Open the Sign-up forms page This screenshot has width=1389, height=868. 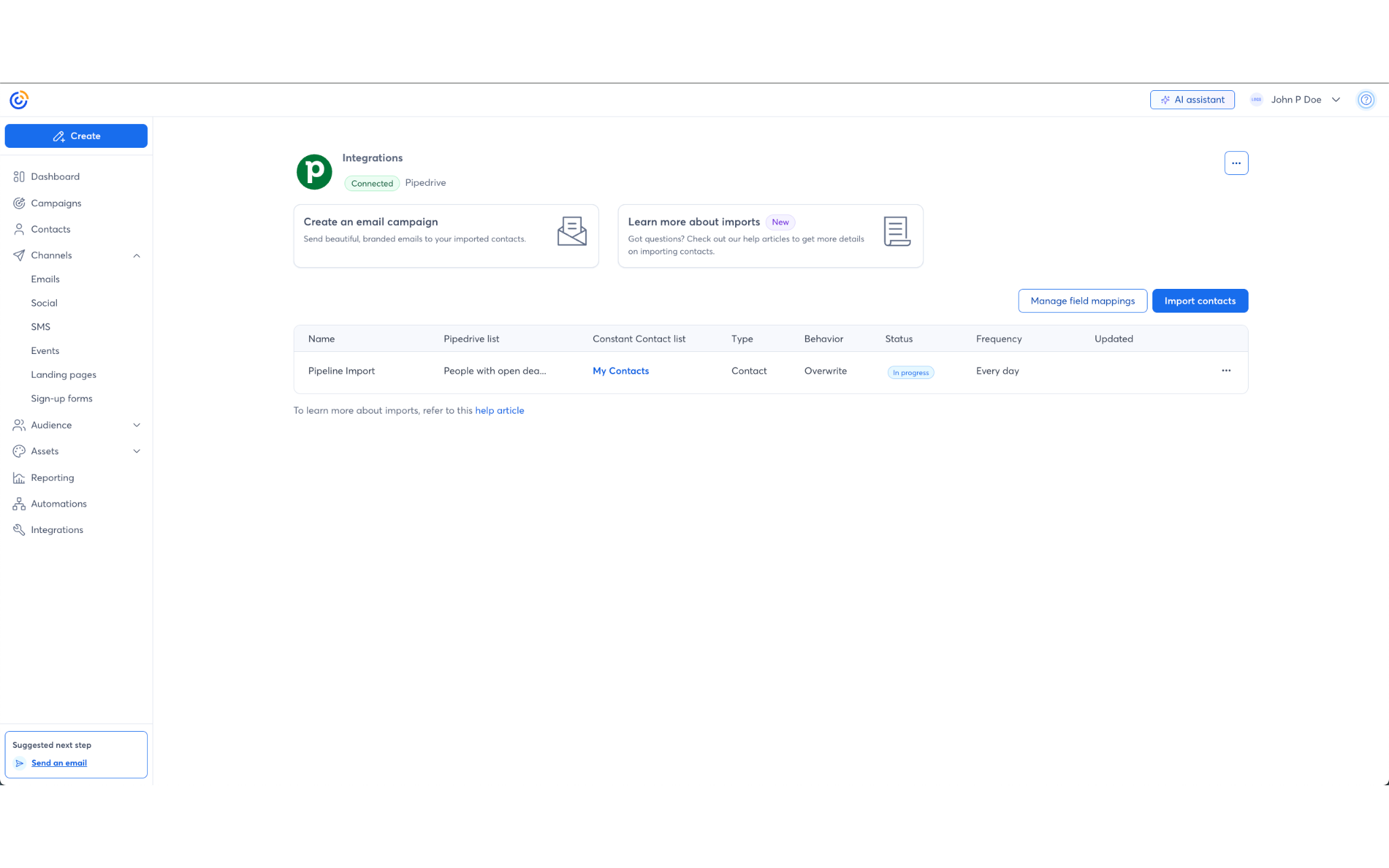click(62, 398)
